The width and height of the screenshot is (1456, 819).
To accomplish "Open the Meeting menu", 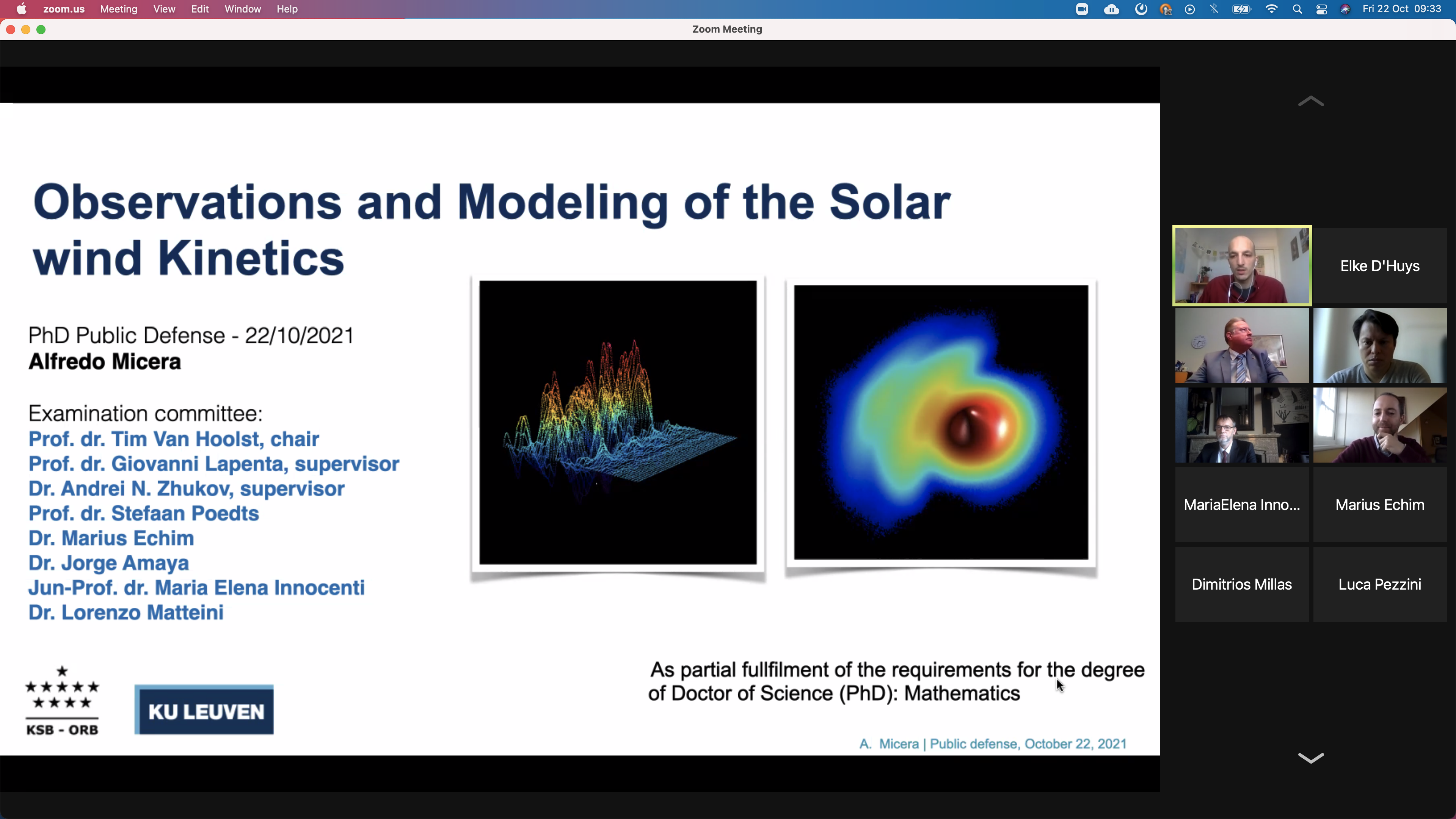I will click(119, 9).
